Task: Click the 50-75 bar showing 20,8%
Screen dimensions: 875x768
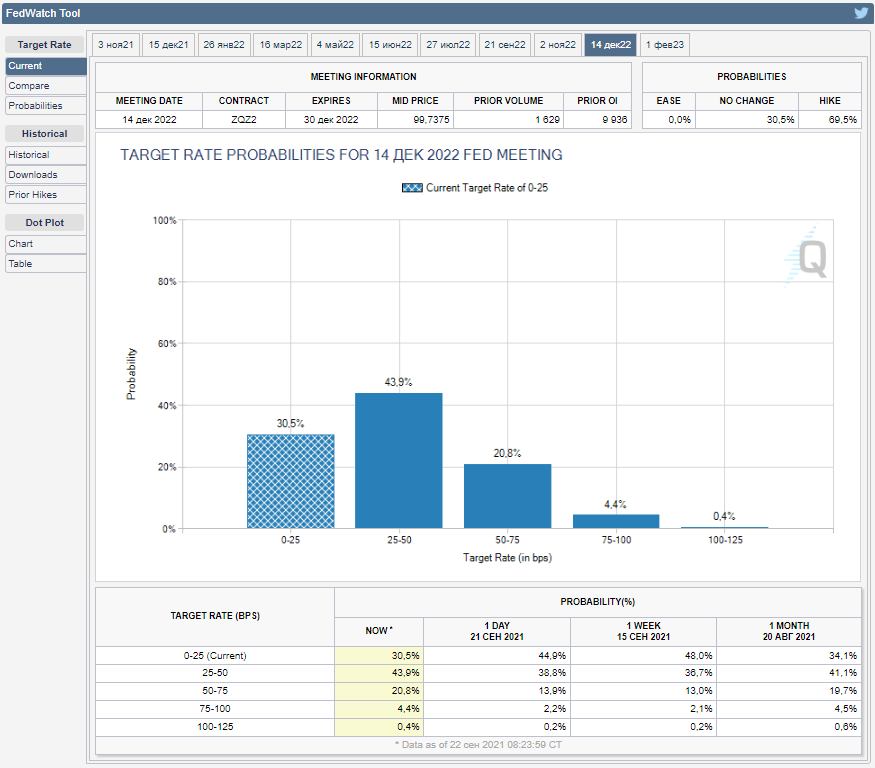Action: point(507,496)
